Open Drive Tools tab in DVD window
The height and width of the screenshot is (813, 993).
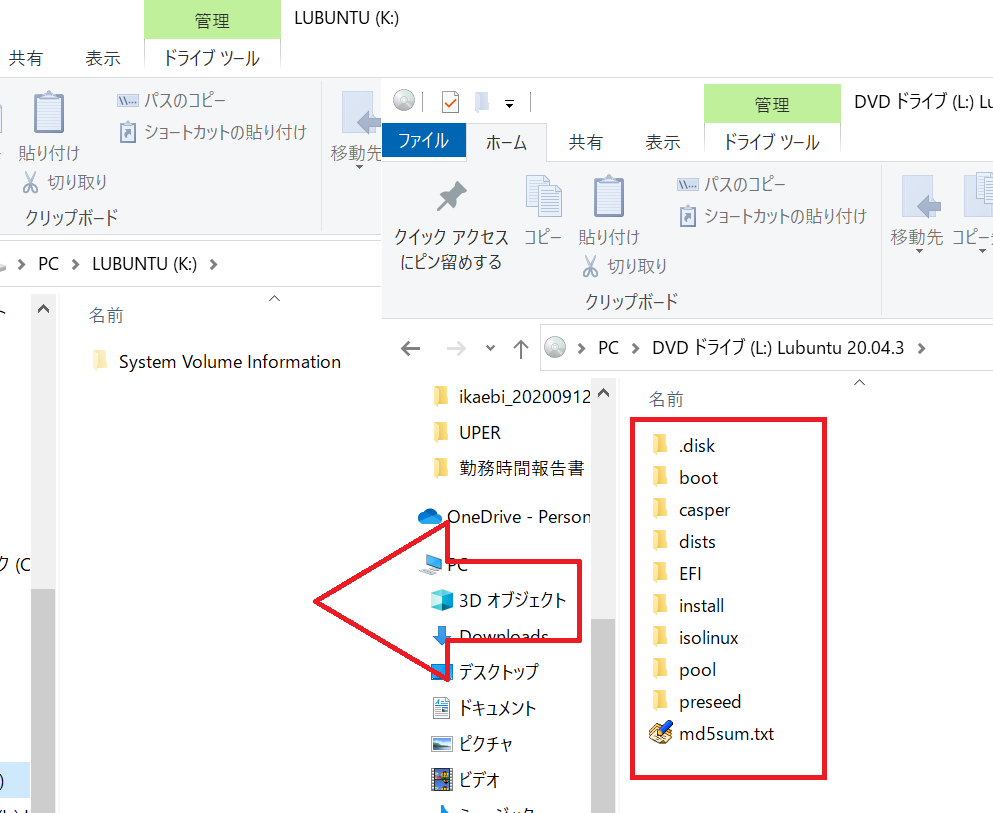[772, 142]
